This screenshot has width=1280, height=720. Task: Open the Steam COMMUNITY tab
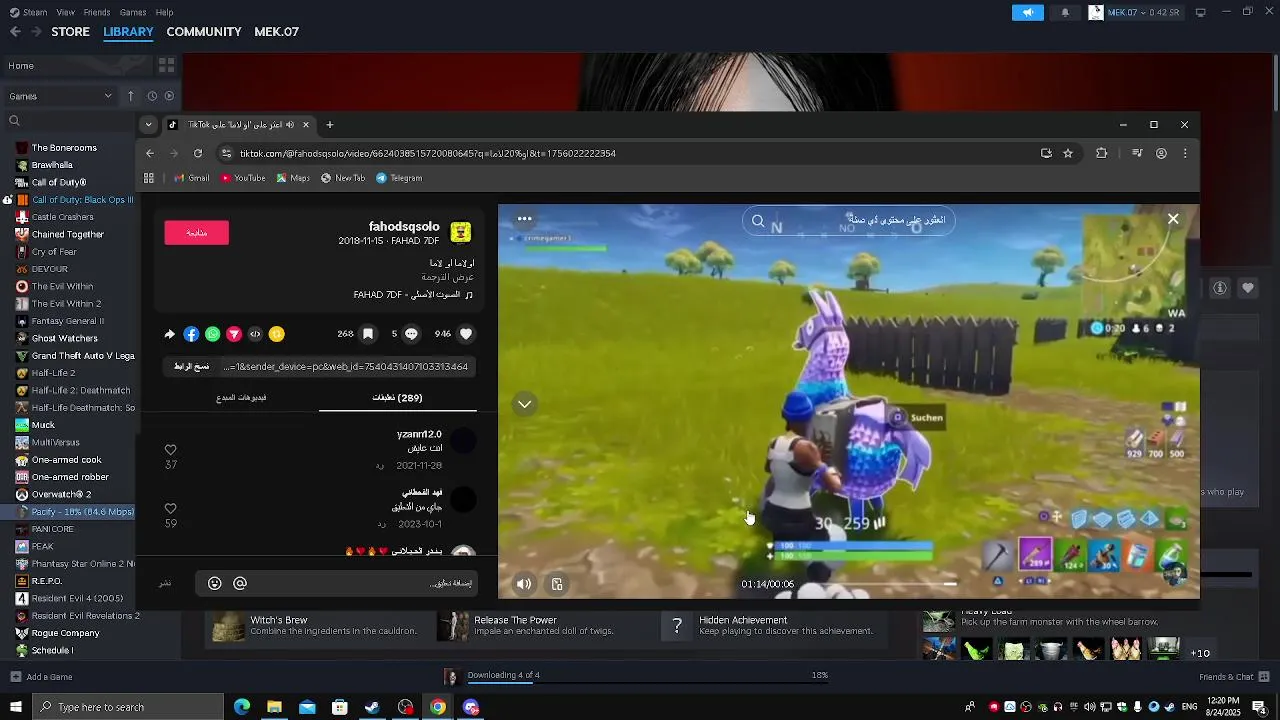pyautogui.click(x=204, y=32)
